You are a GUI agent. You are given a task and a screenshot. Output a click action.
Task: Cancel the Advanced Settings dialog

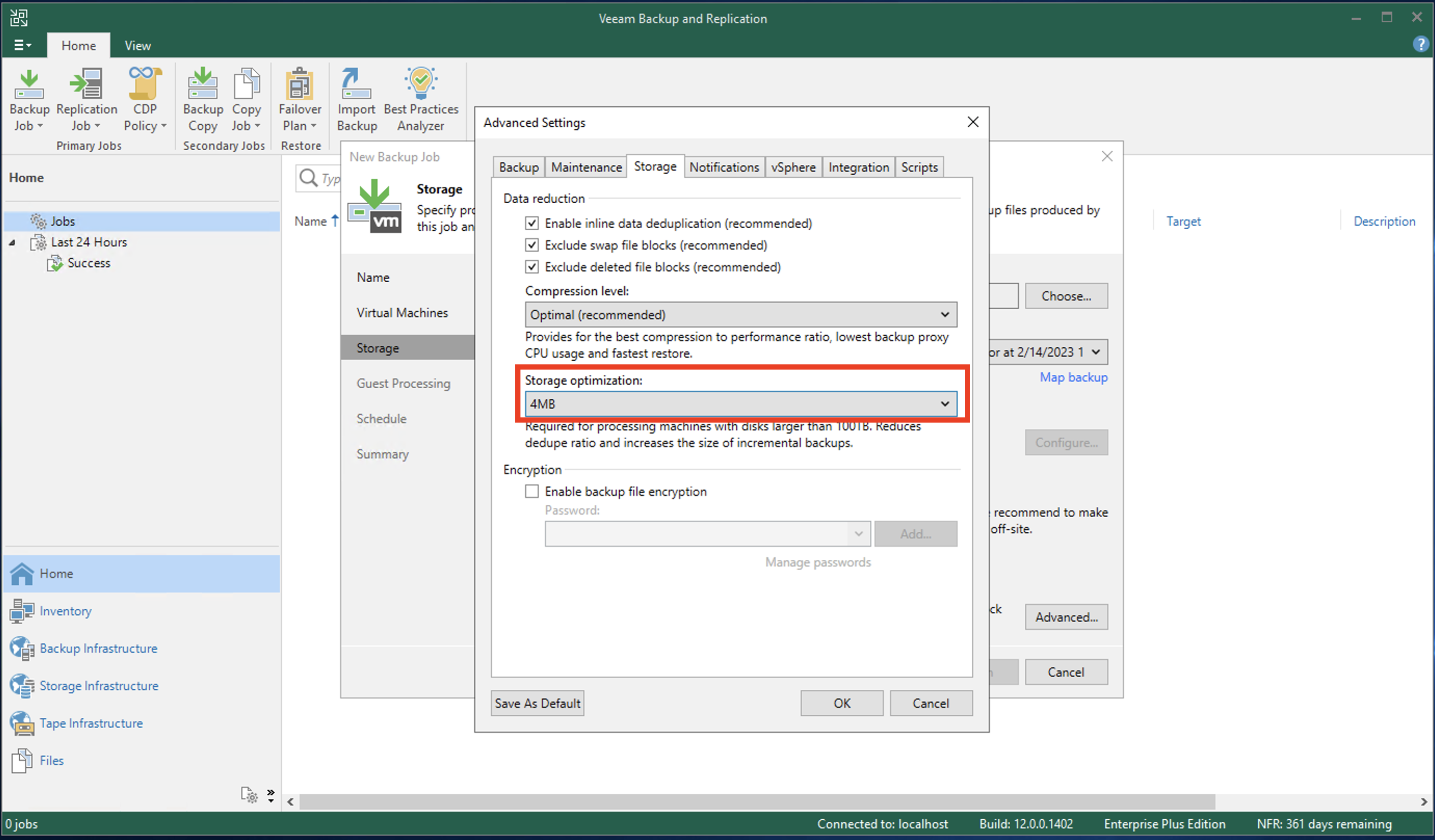click(931, 703)
